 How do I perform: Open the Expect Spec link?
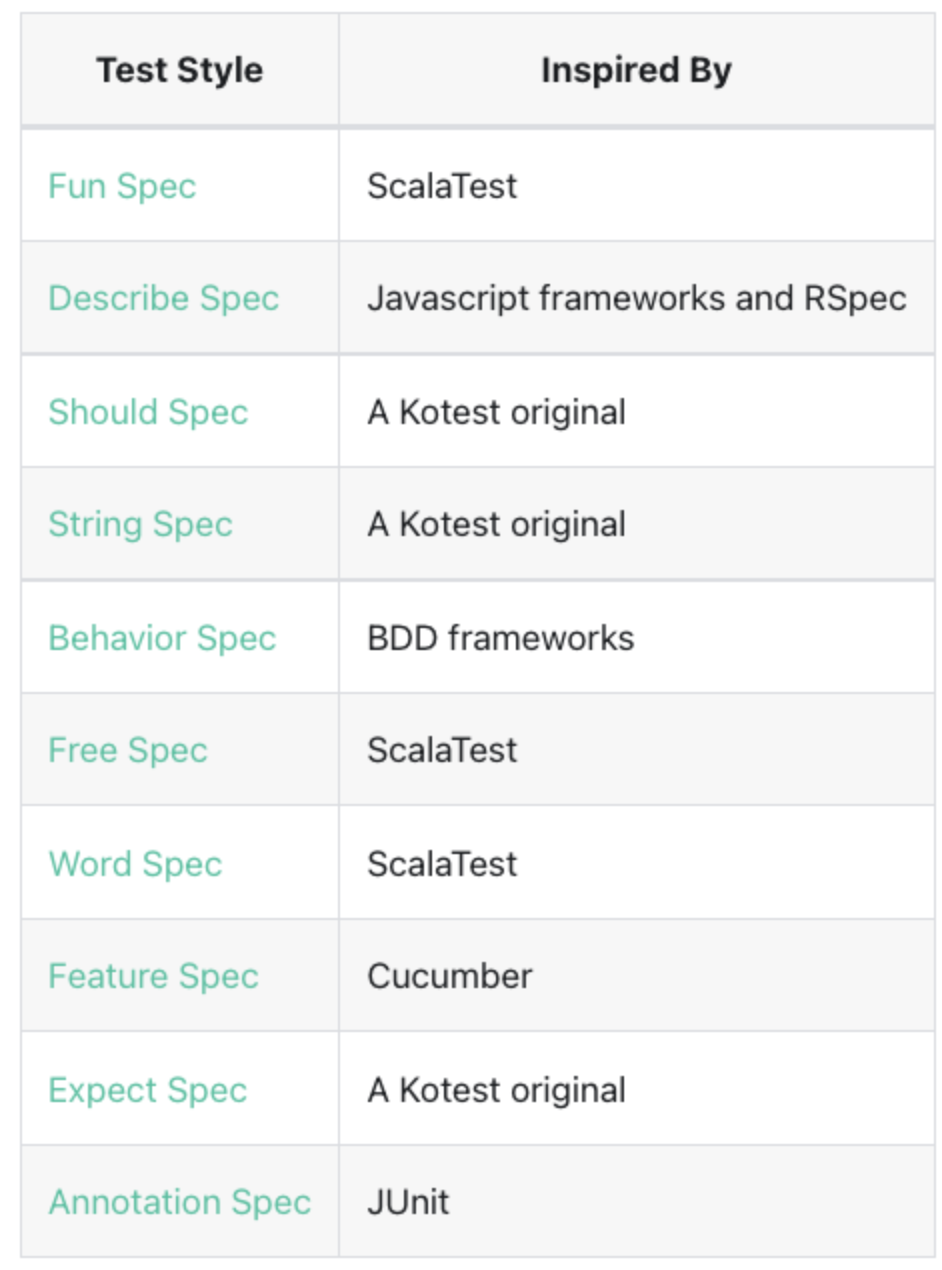[x=147, y=1089]
